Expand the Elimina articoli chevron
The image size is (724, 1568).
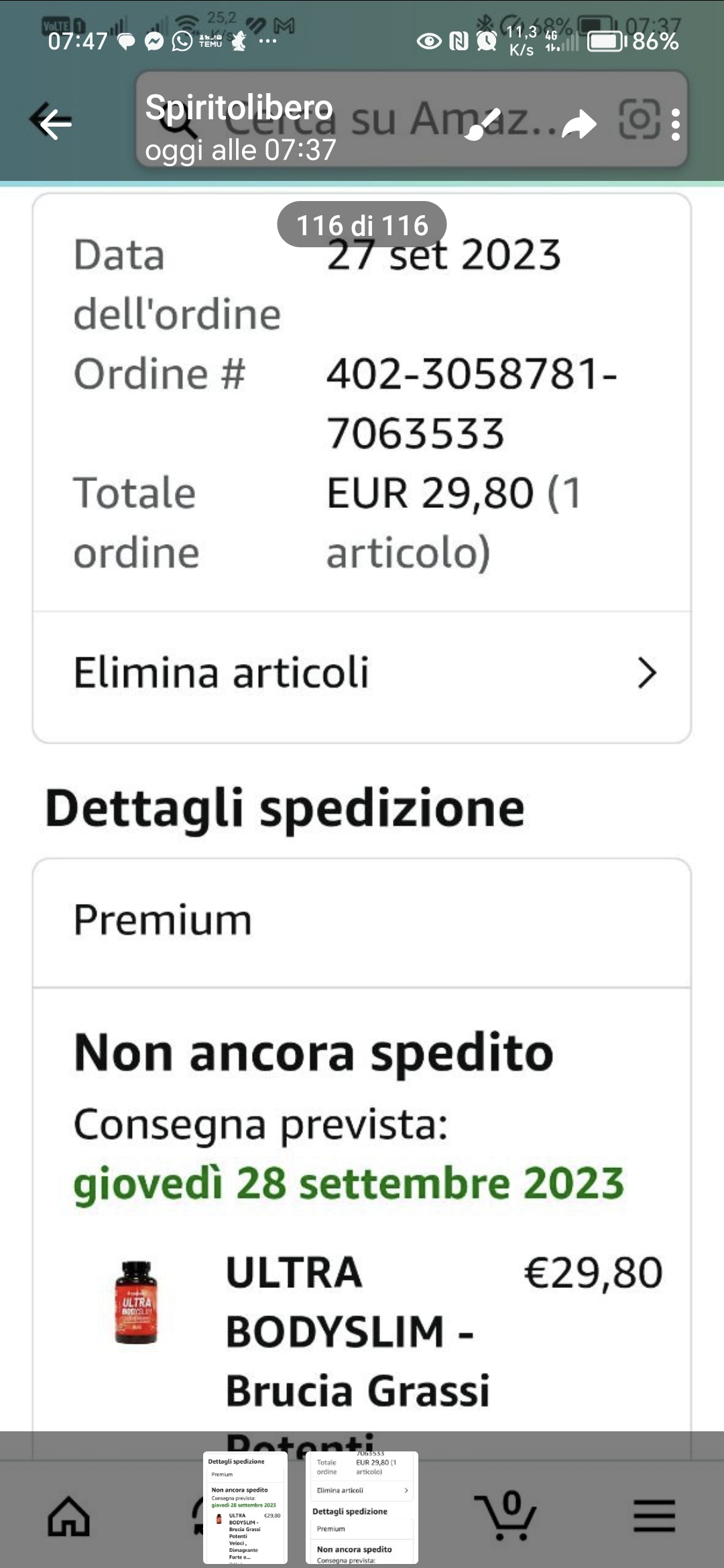coord(646,673)
